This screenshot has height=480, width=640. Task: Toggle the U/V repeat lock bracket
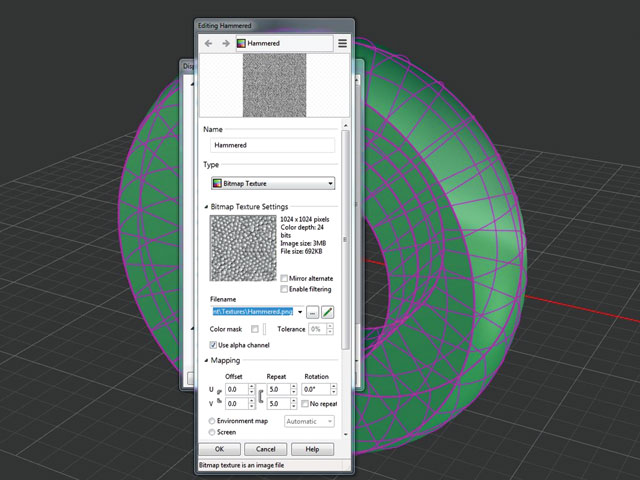click(x=261, y=396)
